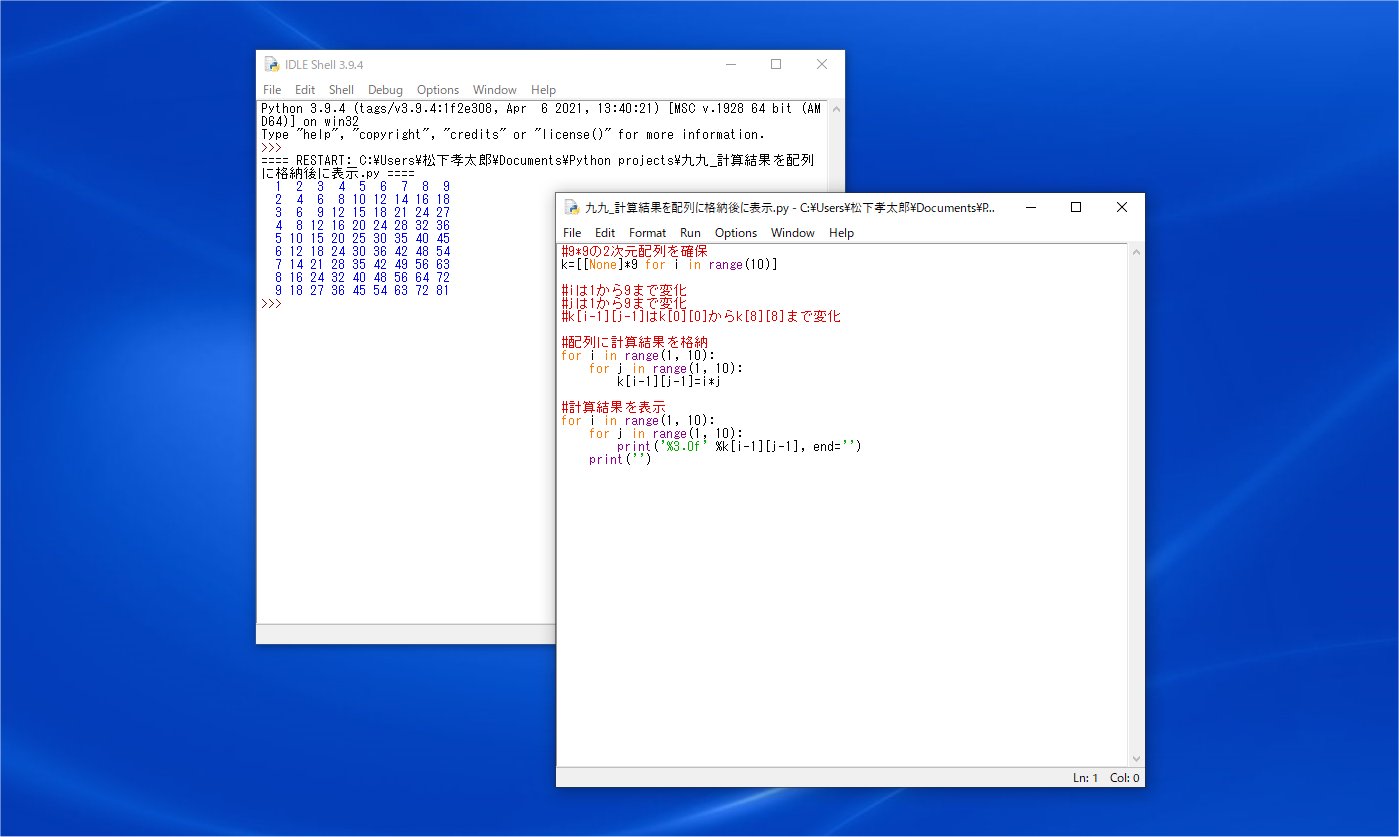Open Help menu in IDLE Shell window
1399x837 pixels.
[x=543, y=90]
